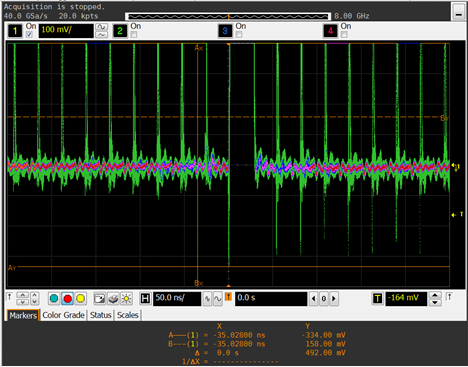Click the rising edge icon at toolbar left end
Image resolution: width=468 pixels, height=367 pixels.
(10, 297)
